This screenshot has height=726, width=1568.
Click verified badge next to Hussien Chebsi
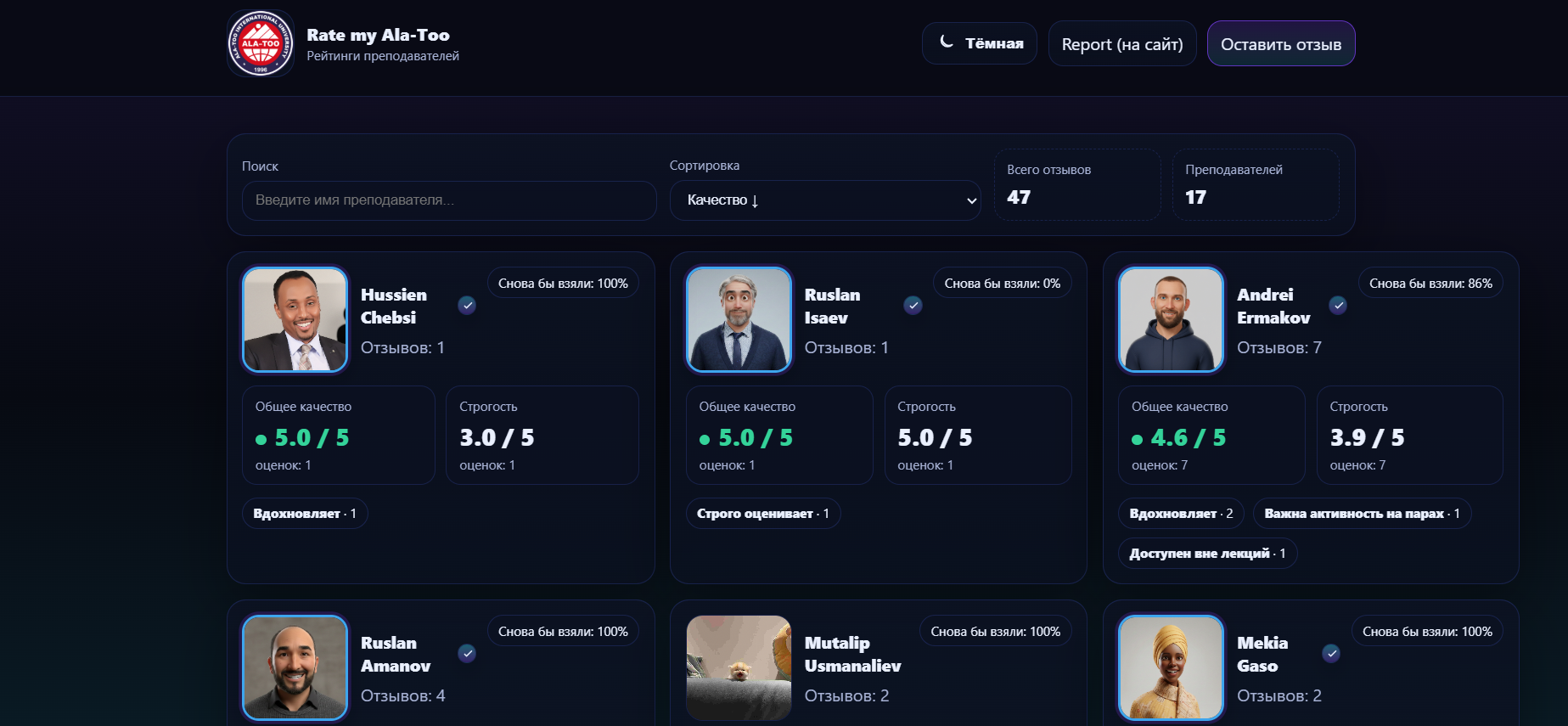click(x=467, y=306)
